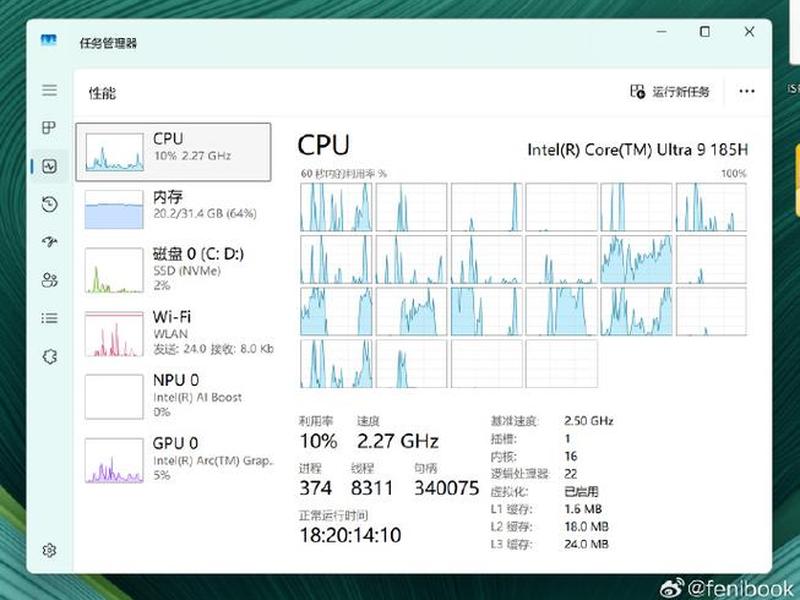Click the cores value 16
Image resolution: width=800 pixels, height=600 pixels.
(570, 456)
